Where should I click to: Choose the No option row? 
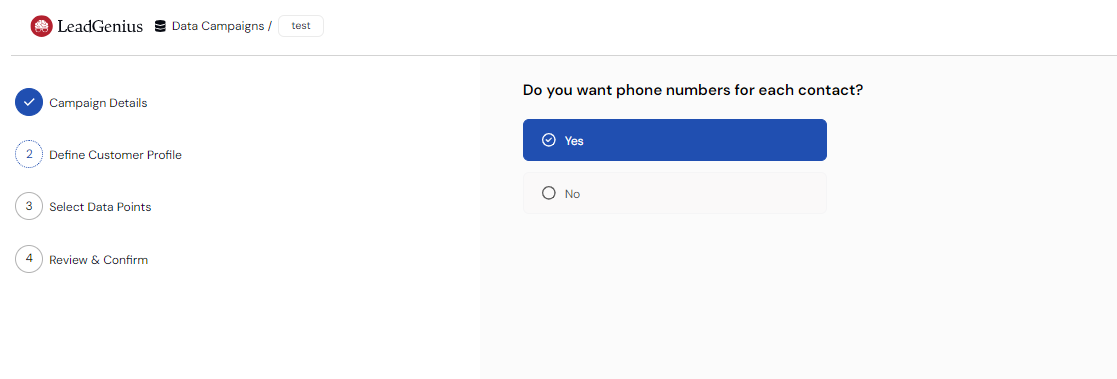tap(675, 193)
